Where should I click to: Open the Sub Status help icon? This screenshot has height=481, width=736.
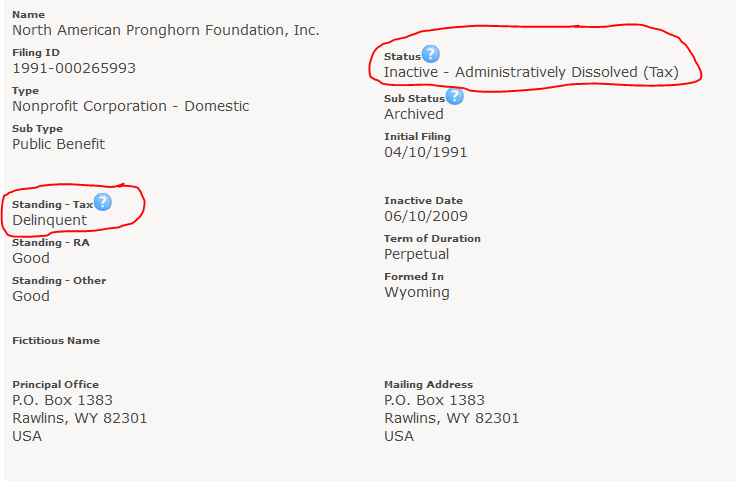pyautogui.click(x=454, y=96)
